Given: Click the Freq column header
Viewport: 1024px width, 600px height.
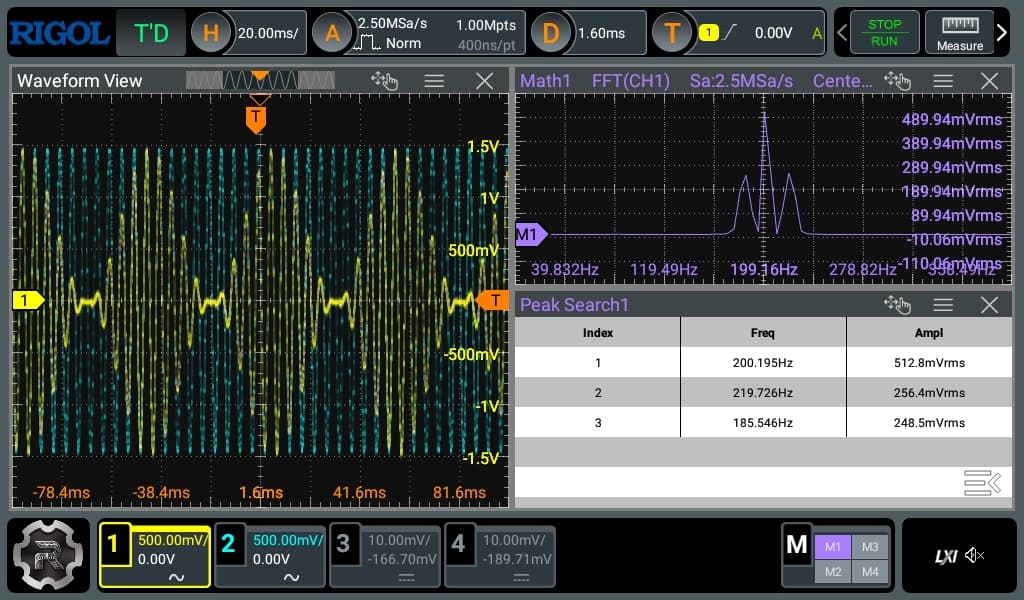Looking at the screenshot, I should click(x=763, y=332).
